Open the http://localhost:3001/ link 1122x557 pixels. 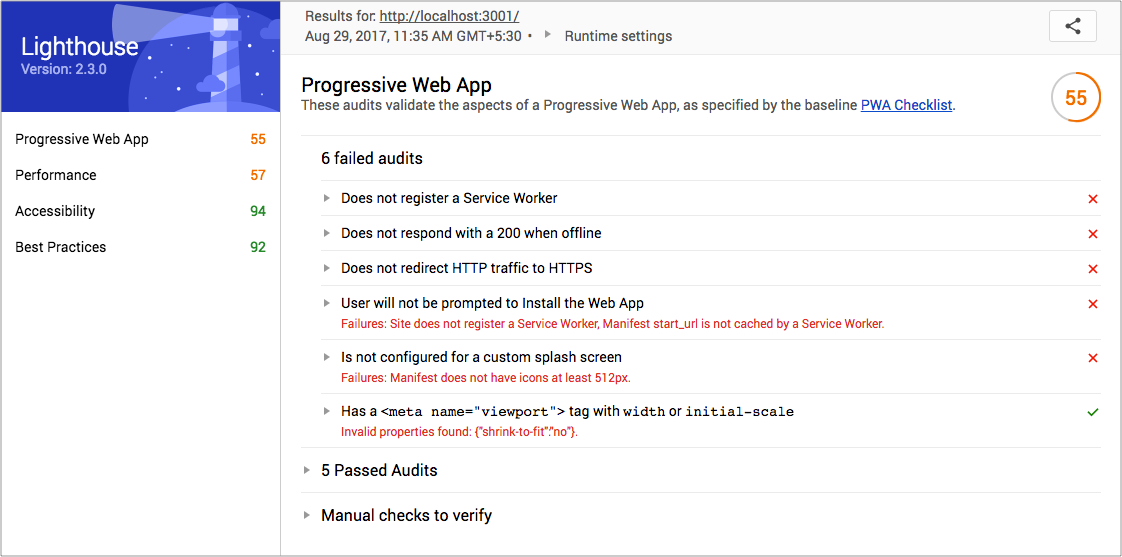(449, 16)
